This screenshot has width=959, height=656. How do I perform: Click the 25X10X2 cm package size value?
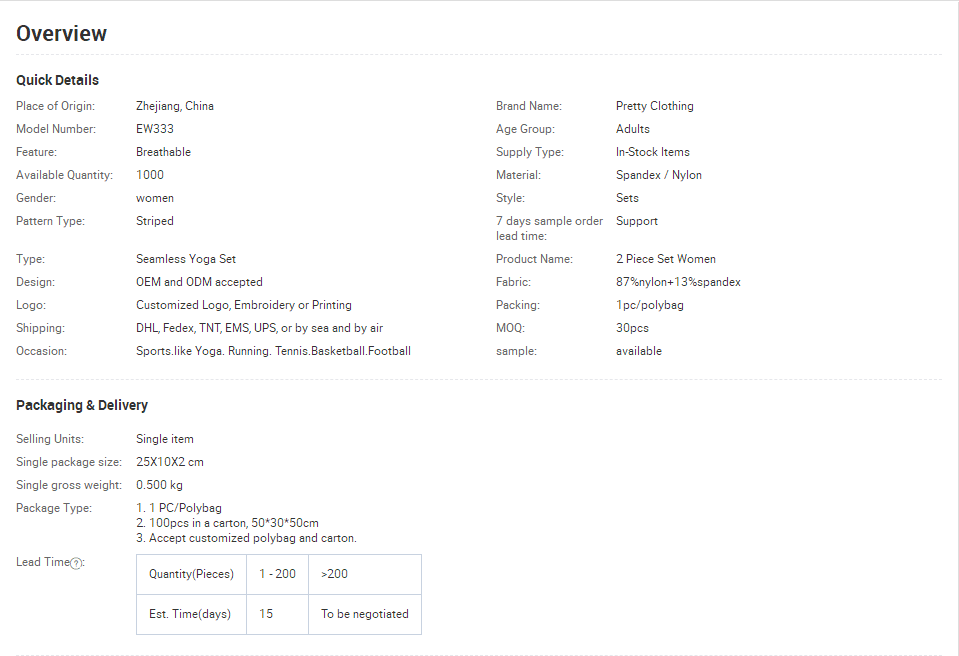[x=170, y=462]
